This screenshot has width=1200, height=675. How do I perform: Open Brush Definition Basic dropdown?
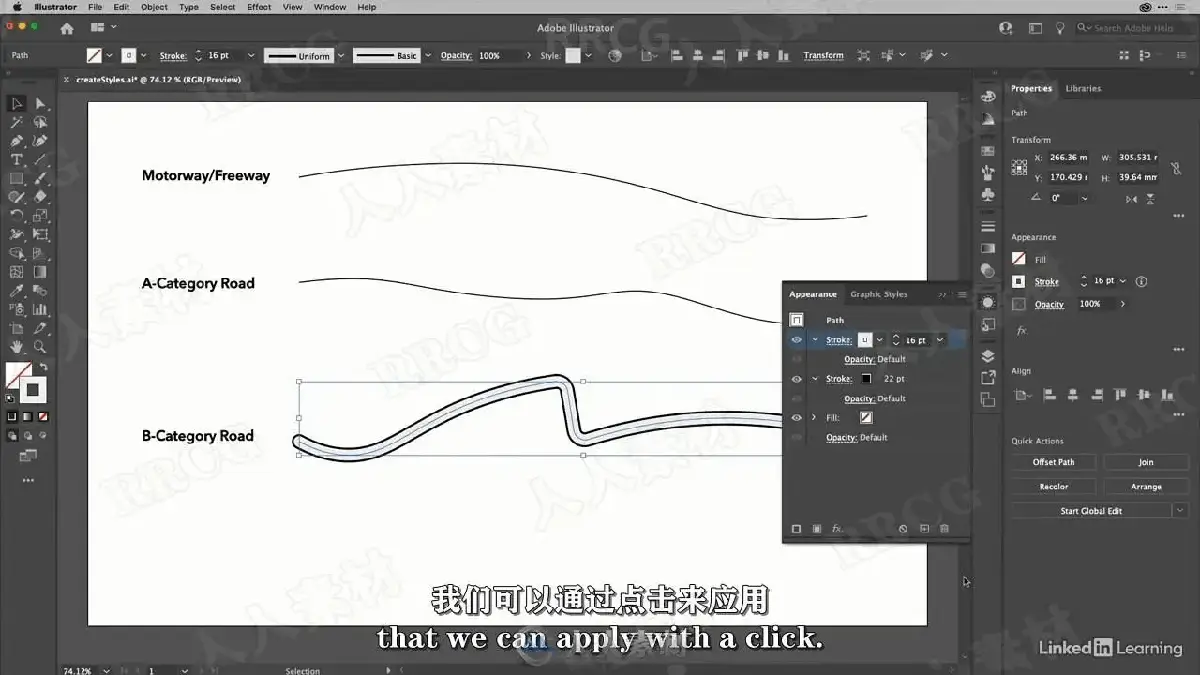tap(427, 56)
